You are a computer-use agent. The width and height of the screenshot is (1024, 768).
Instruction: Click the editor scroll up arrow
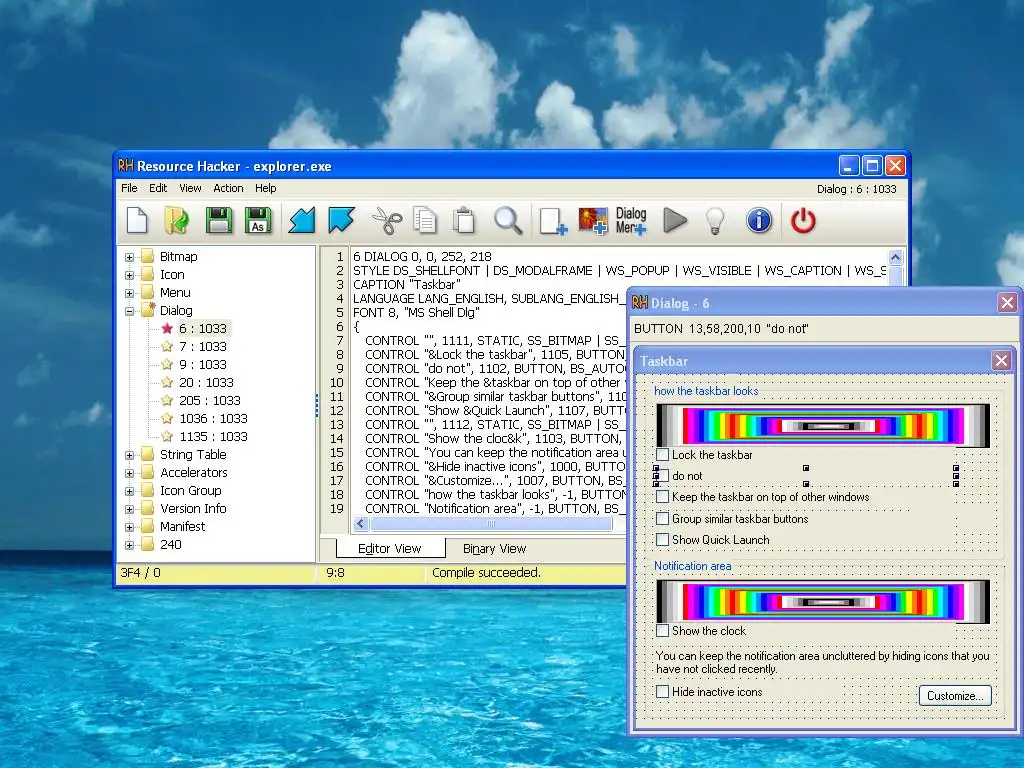click(x=895, y=257)
